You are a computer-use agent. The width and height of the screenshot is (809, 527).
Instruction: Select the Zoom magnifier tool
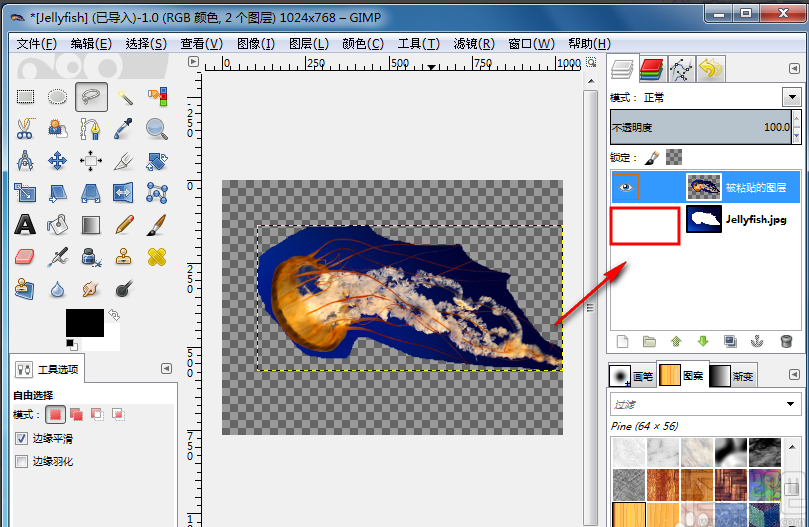[157, 129]
